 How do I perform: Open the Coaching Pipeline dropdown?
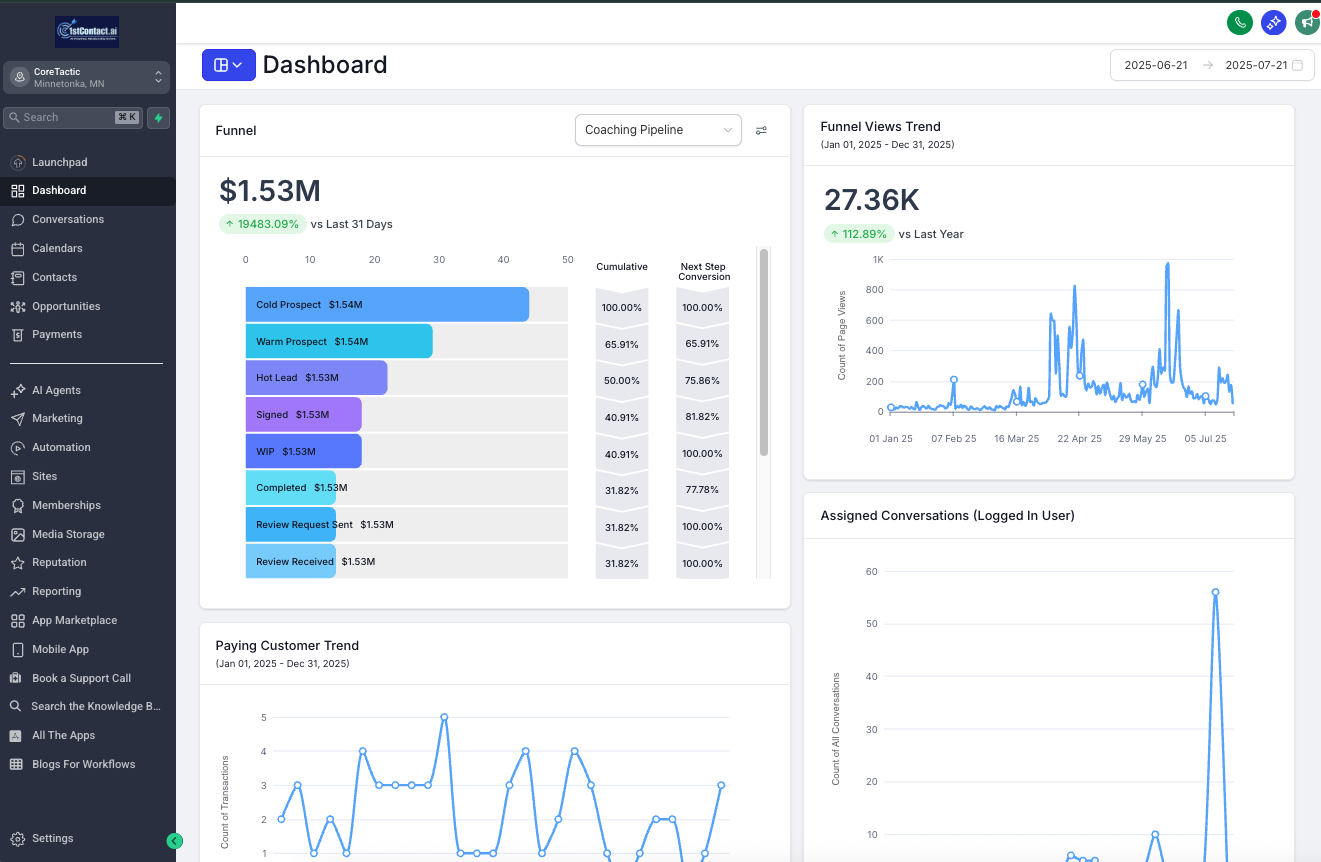coord(658,130)
